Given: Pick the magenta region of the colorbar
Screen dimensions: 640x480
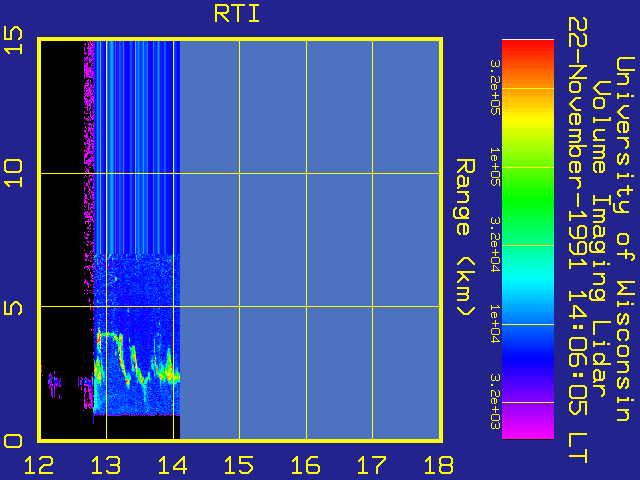Looking at the screenshot, I should [x=528, y=429].
